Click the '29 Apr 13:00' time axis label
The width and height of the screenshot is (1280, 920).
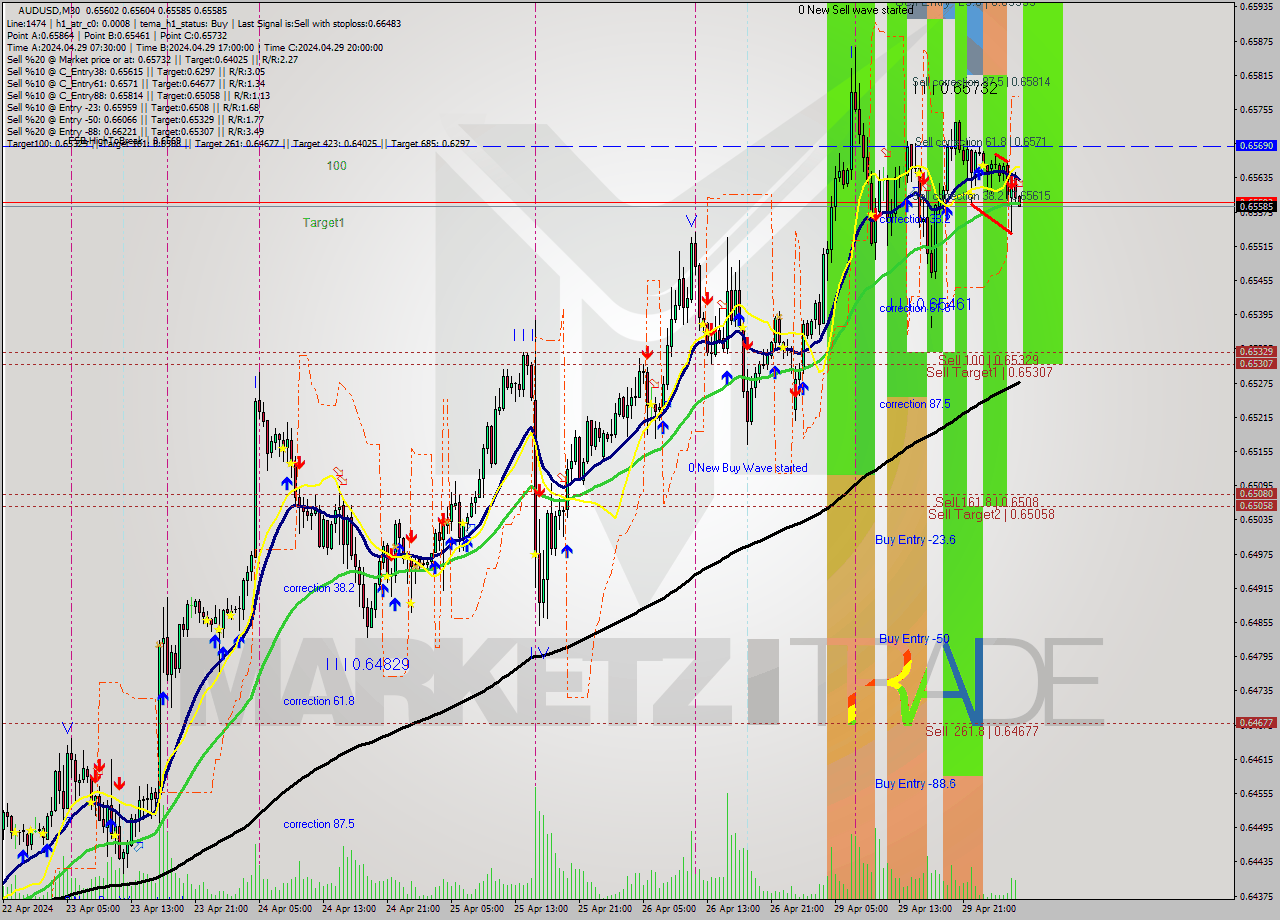coord(926,909)
